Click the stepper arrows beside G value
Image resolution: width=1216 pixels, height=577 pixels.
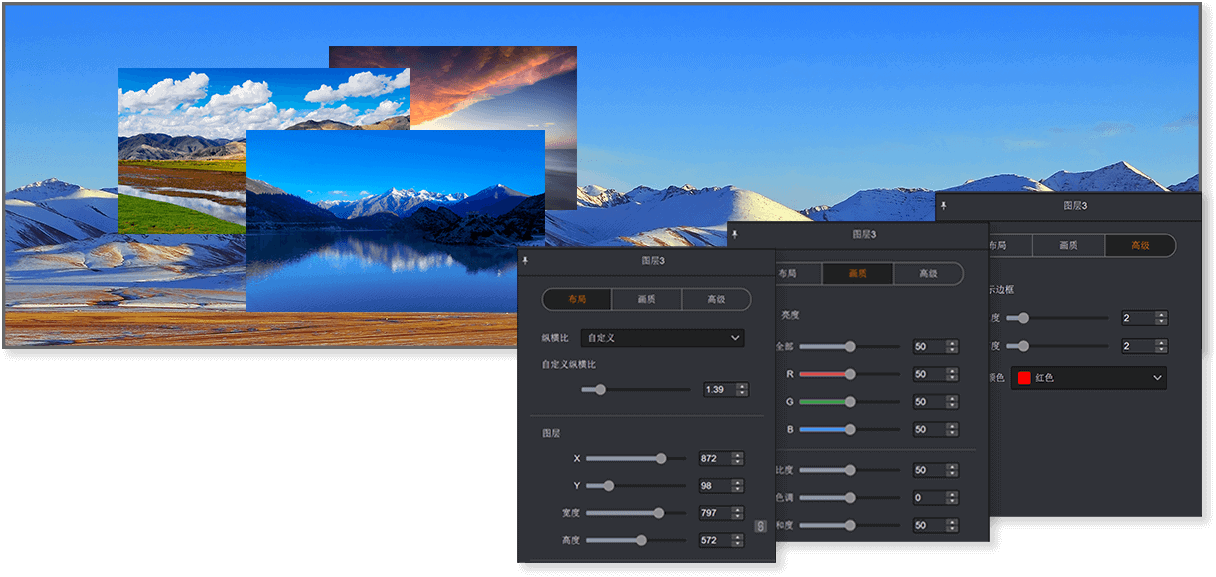(x=952, y=402)
